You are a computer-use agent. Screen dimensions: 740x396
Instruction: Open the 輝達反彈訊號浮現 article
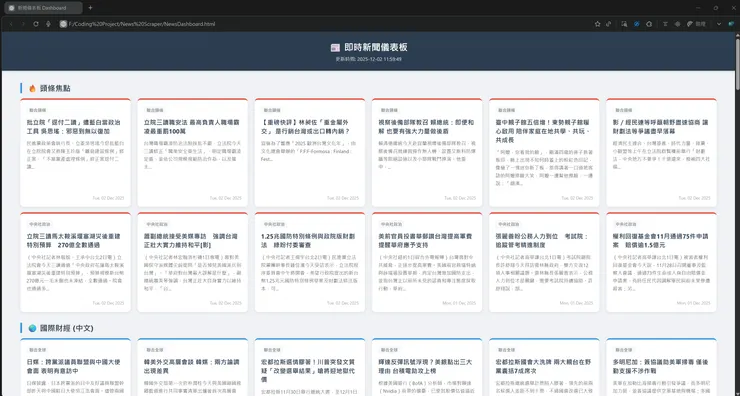pyautogui.click(x=426, y=367)
